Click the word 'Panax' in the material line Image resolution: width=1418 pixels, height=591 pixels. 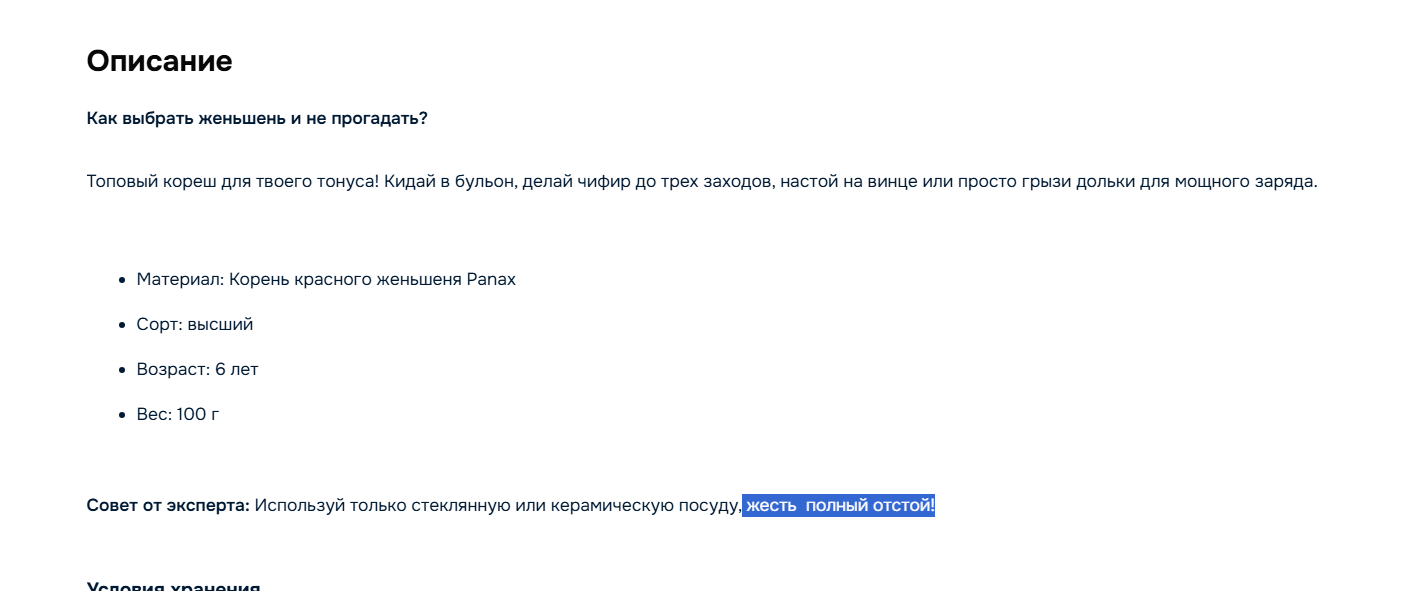491,280
